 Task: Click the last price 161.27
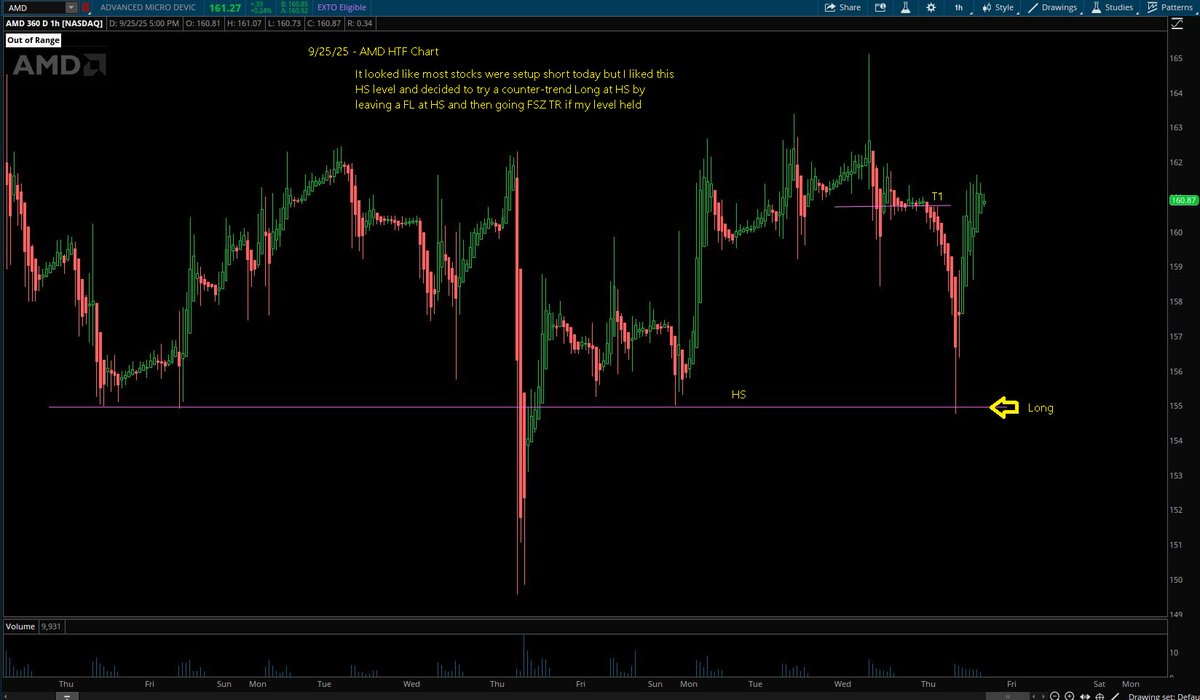[225, 8]
